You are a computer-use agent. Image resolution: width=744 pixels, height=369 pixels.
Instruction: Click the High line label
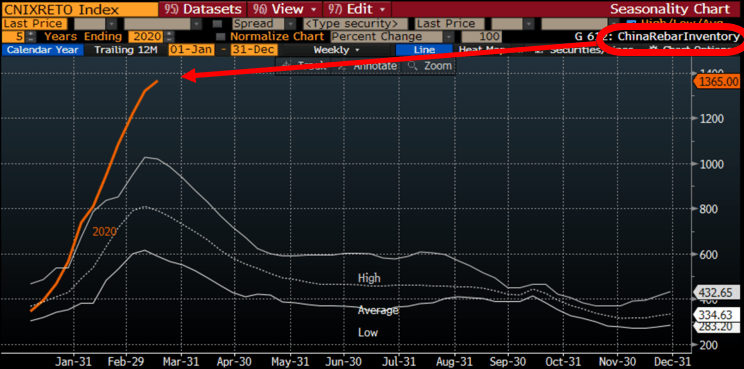pyautogui.click(x=369, y=278)
